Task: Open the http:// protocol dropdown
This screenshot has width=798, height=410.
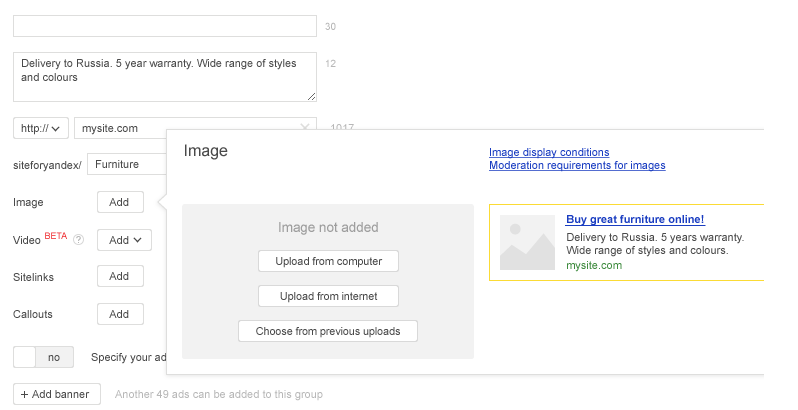Action: pos(41,128)
